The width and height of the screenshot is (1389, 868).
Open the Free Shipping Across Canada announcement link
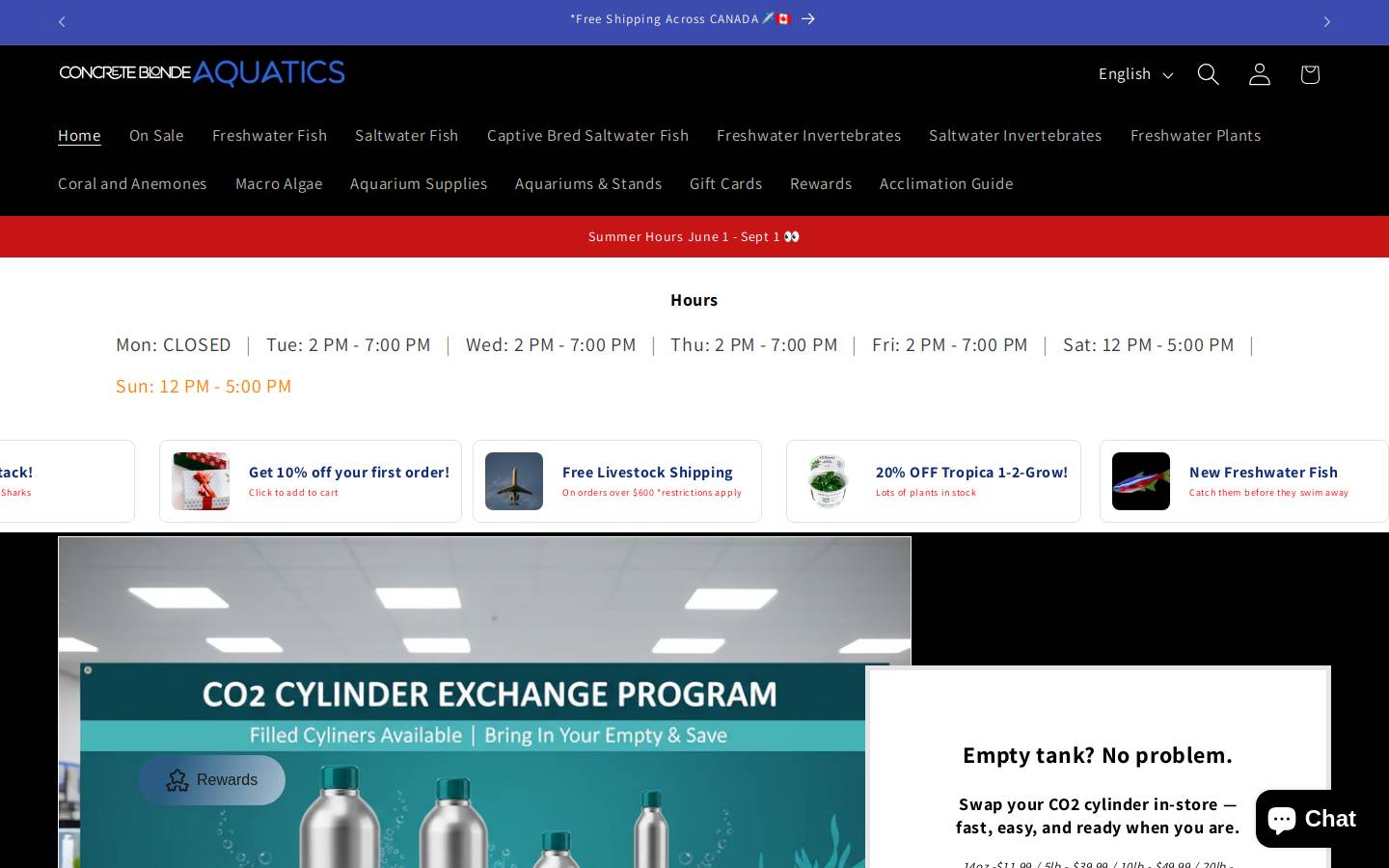coord(693,19)
